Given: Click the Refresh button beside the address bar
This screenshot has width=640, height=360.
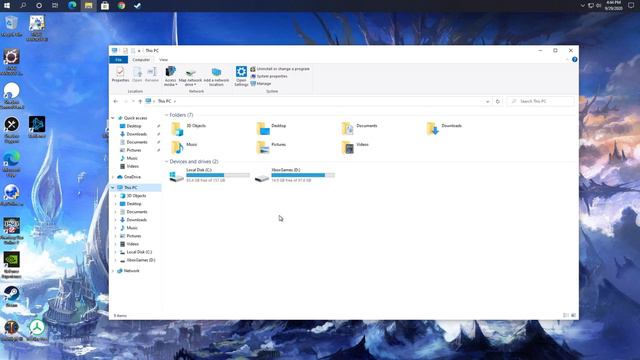Looking at the screenshot, I should [x=498, y=101].
